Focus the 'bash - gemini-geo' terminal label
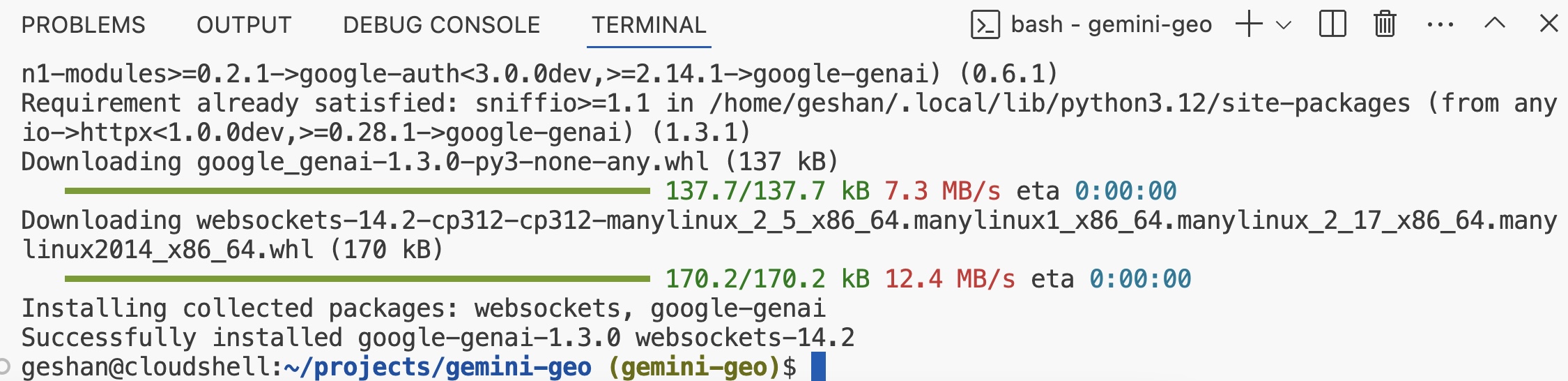 1111,25
